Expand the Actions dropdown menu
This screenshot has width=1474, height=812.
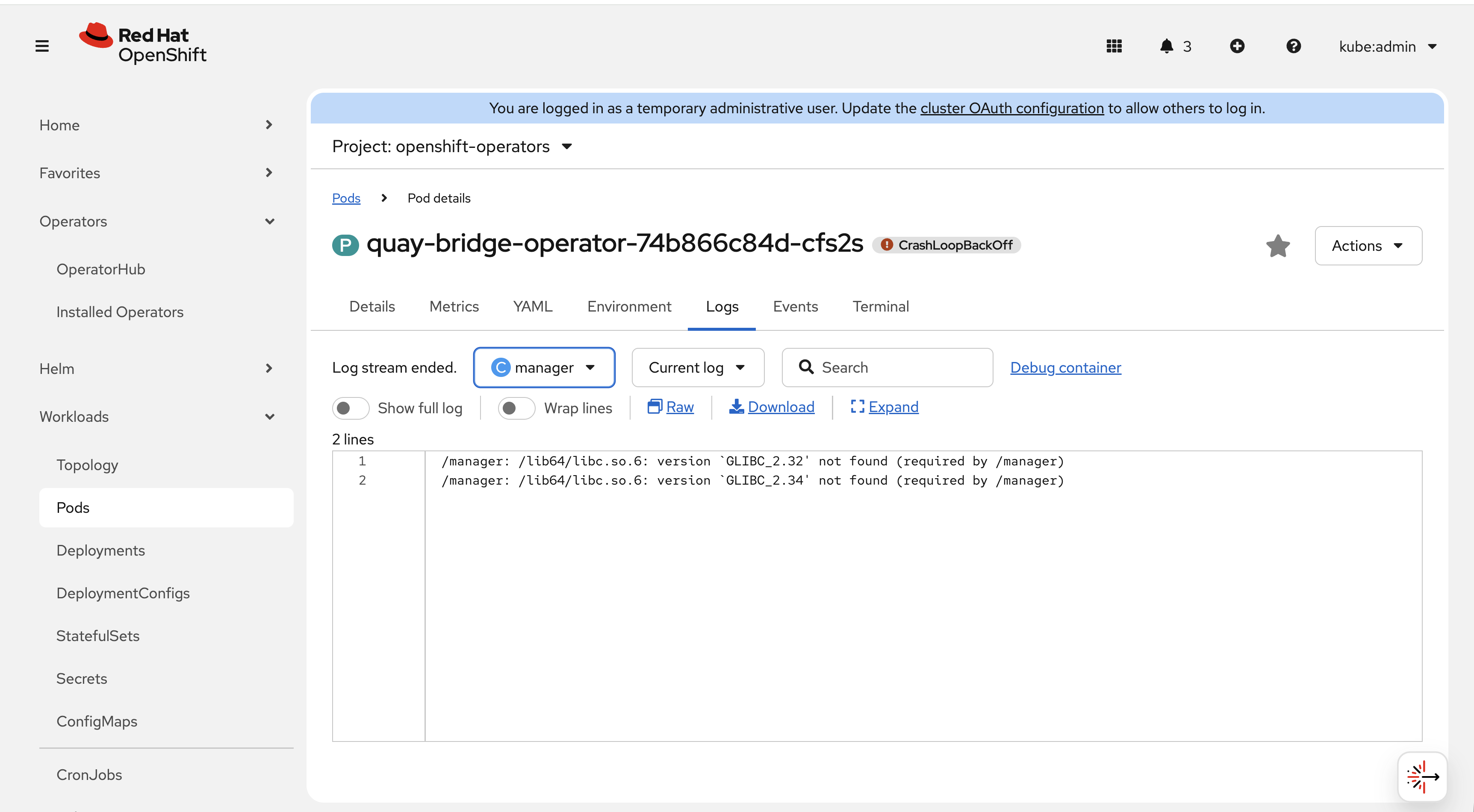[1368, 245]
